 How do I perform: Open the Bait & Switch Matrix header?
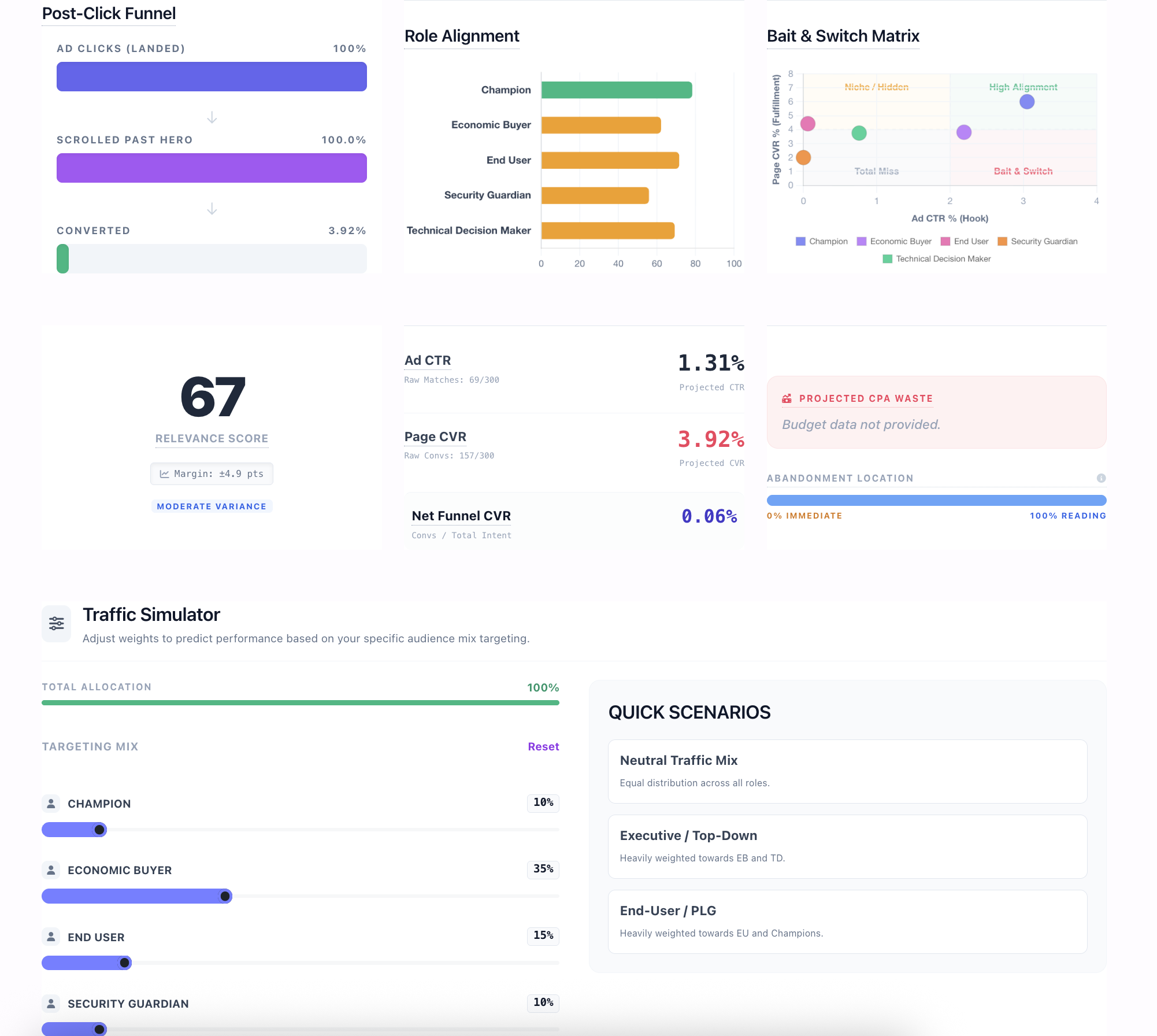tap(843, 36)
